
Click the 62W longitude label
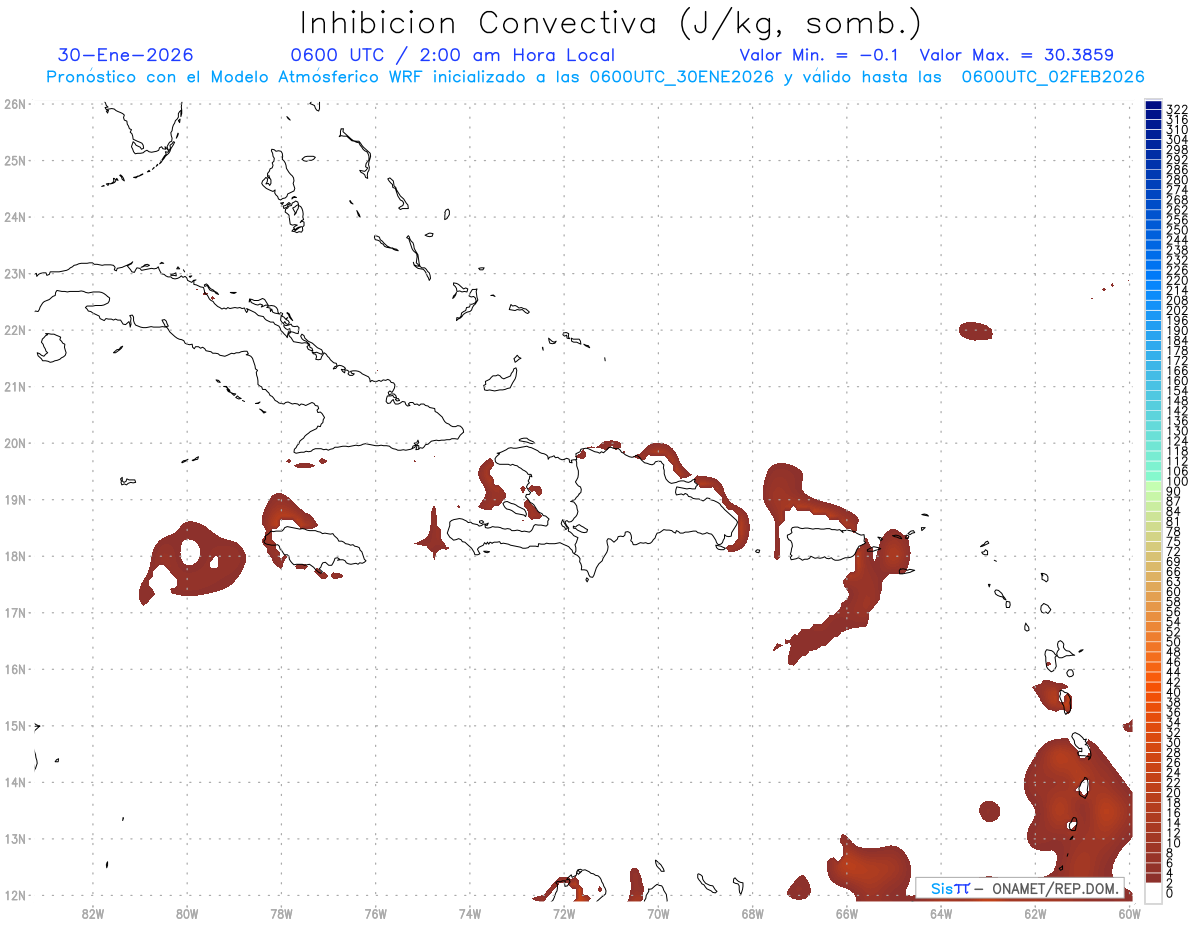click(x=1035, y=913)
